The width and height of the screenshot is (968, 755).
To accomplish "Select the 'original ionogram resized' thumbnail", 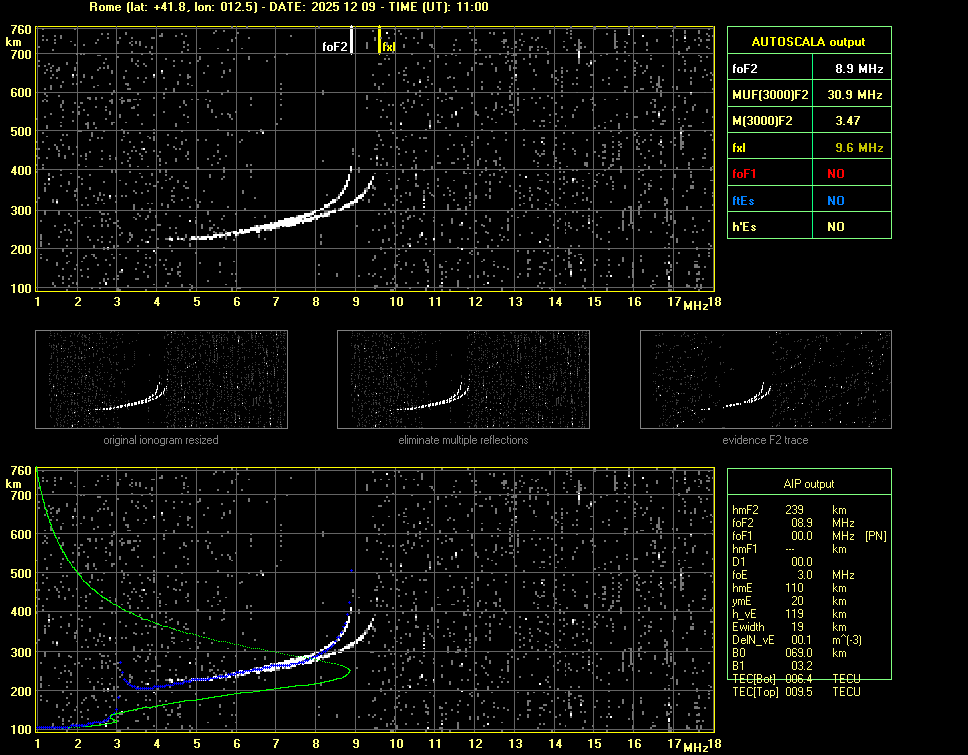I will (161, 377).
